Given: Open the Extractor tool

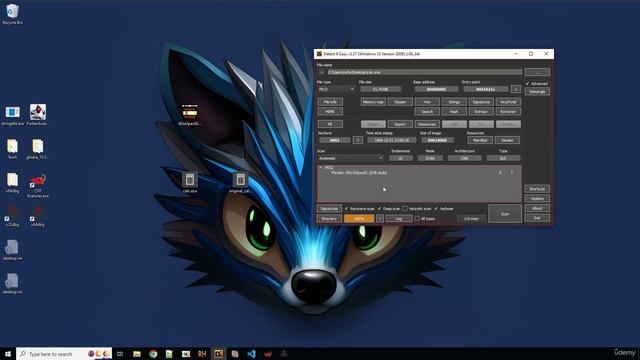Looking at the screenshot, I should point(508,111).
